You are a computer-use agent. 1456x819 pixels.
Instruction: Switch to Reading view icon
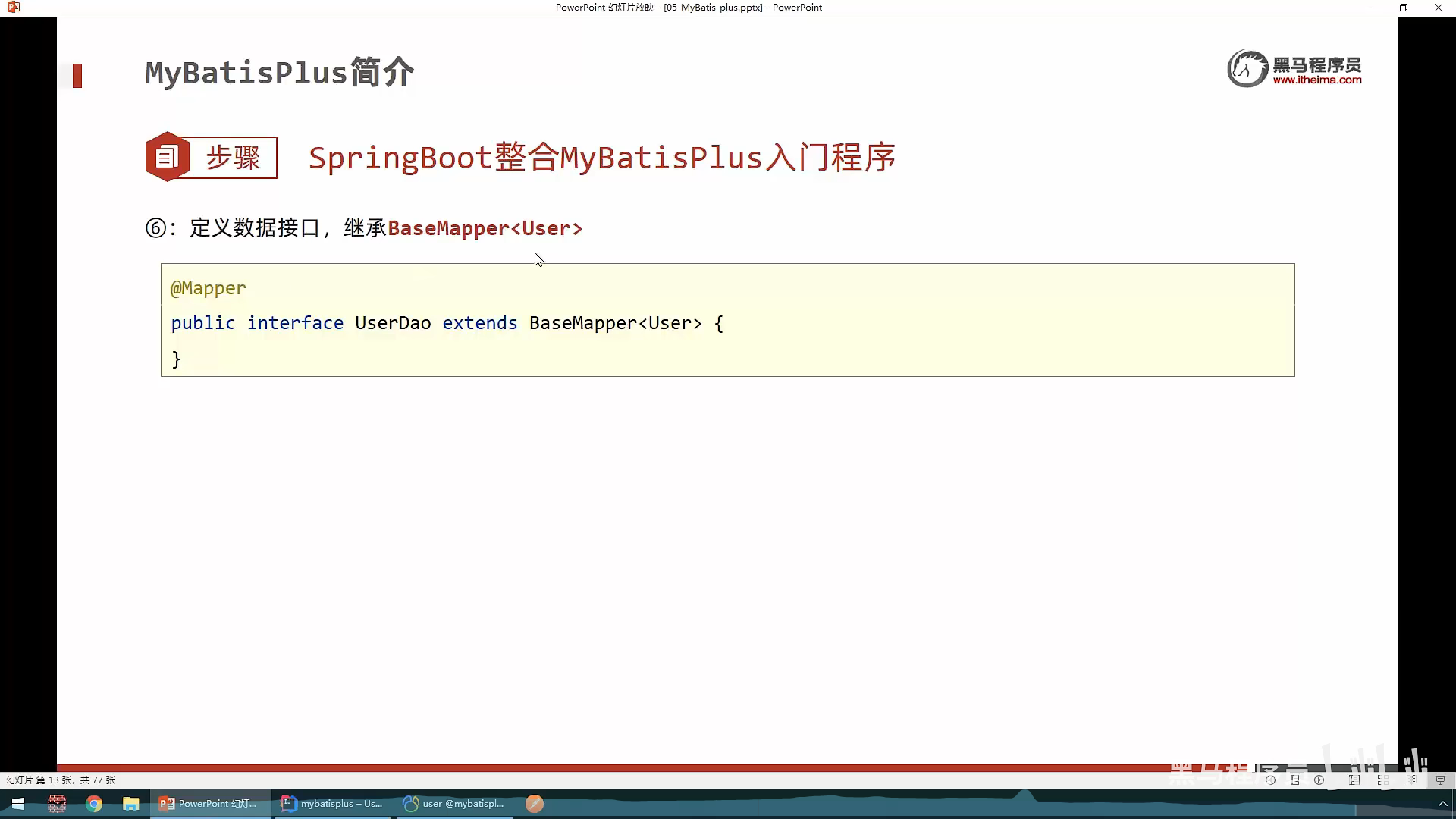pos(1411,780)
